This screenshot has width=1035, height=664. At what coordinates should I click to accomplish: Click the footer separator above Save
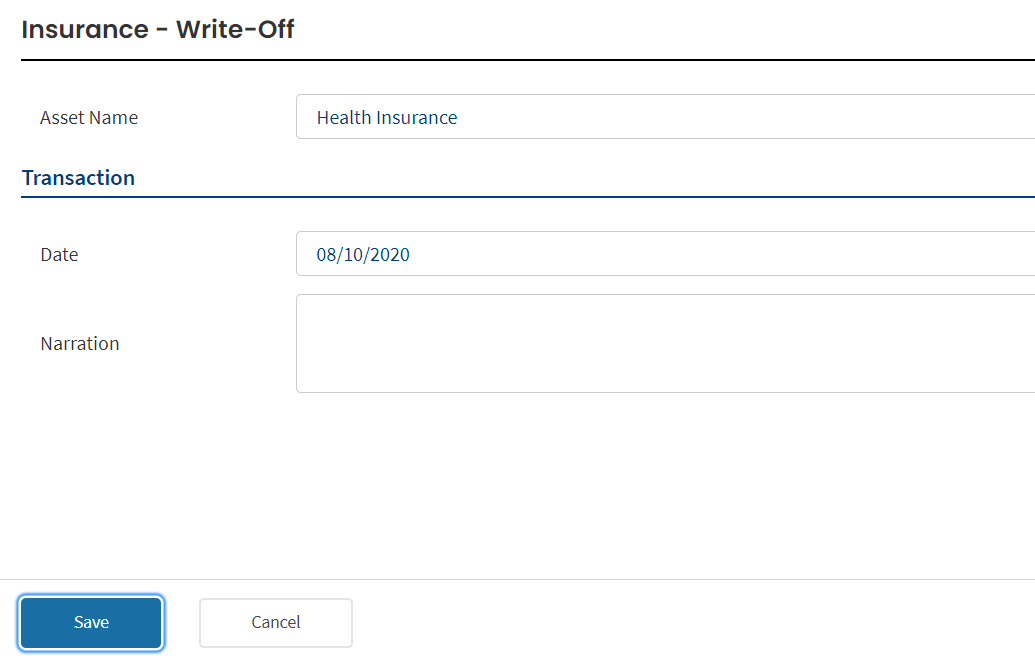point(518,580)
